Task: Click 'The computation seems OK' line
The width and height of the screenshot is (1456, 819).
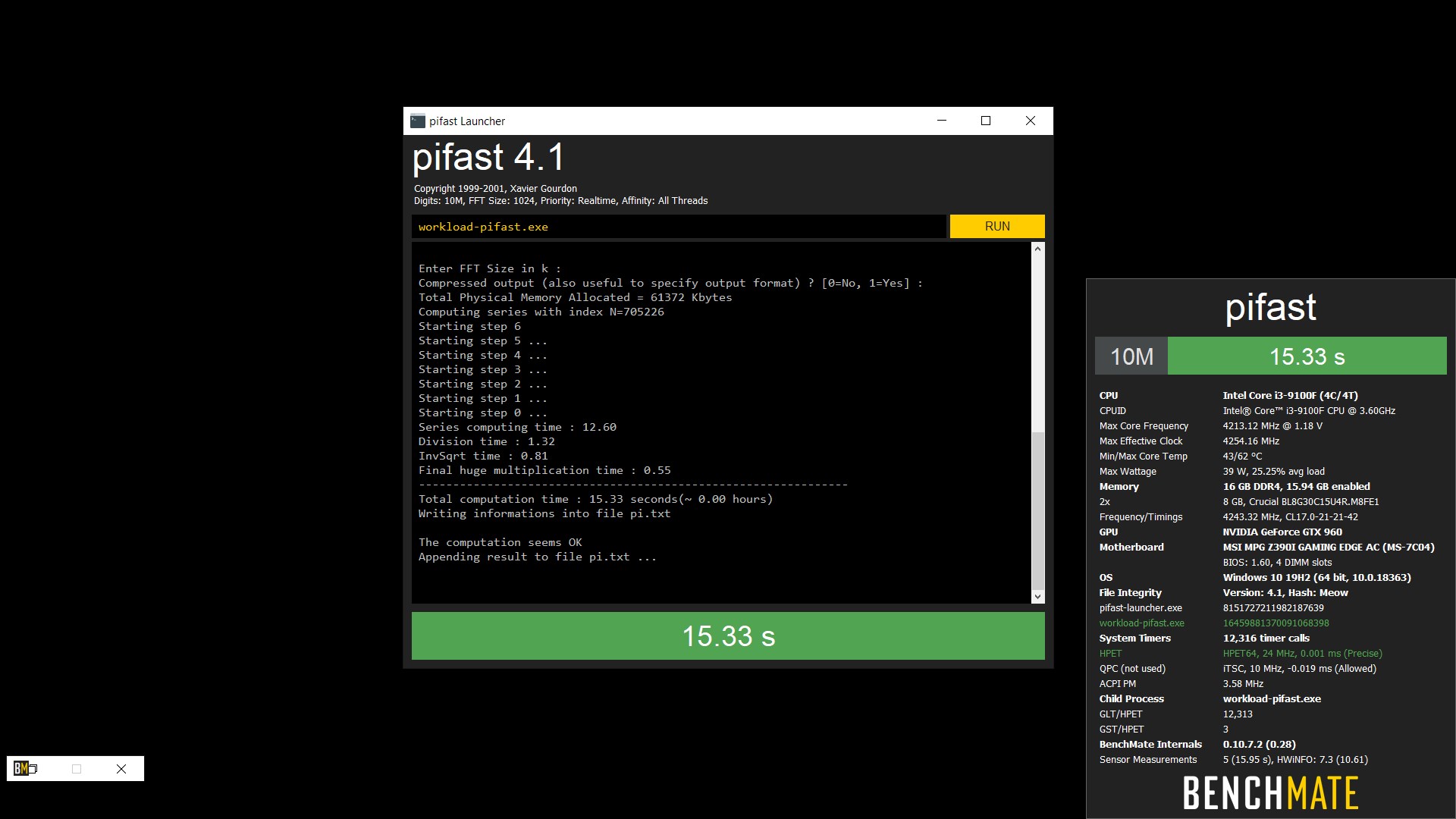Action: tap(500, 542)
